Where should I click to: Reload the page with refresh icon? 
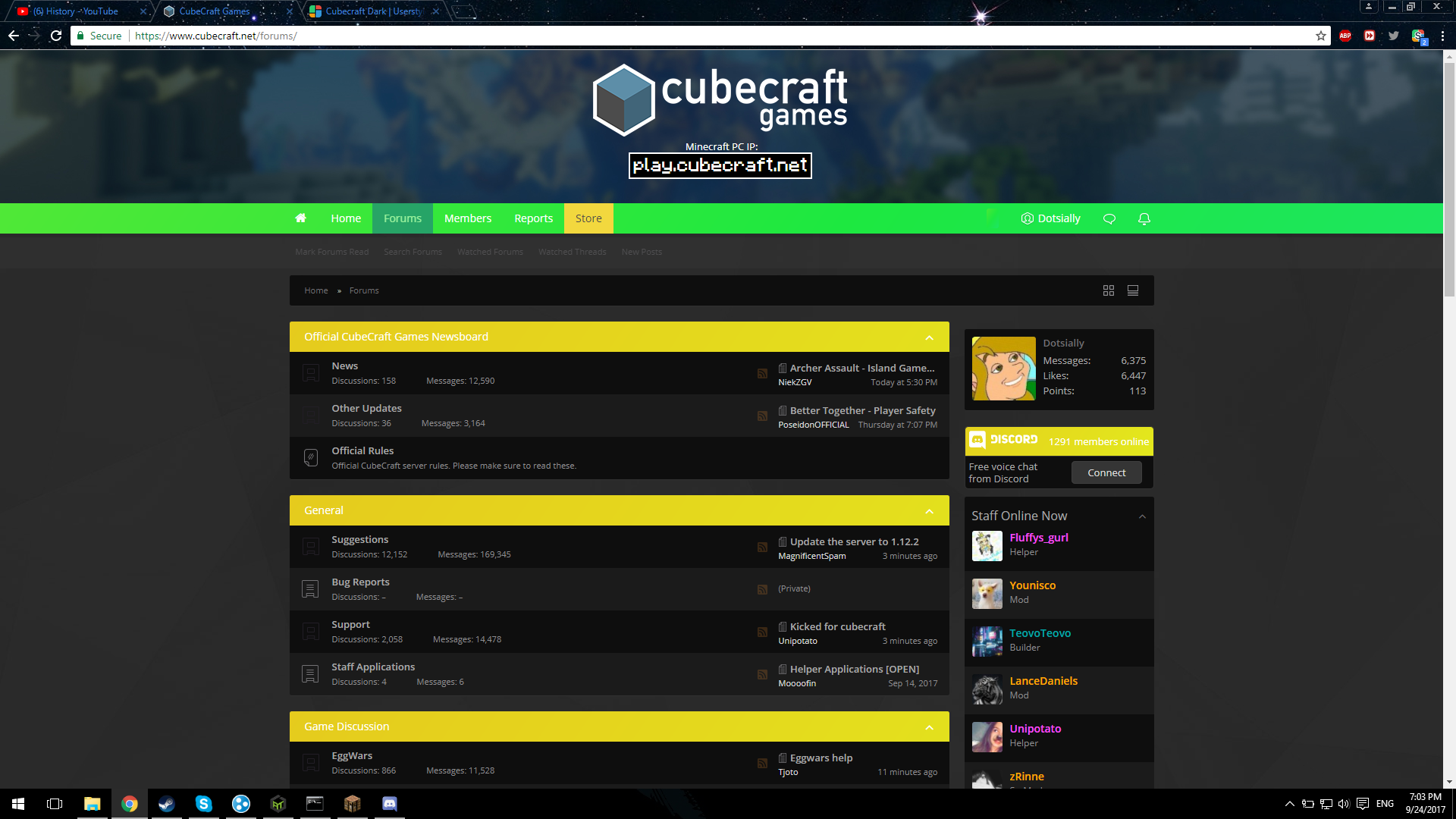point(56,36)
